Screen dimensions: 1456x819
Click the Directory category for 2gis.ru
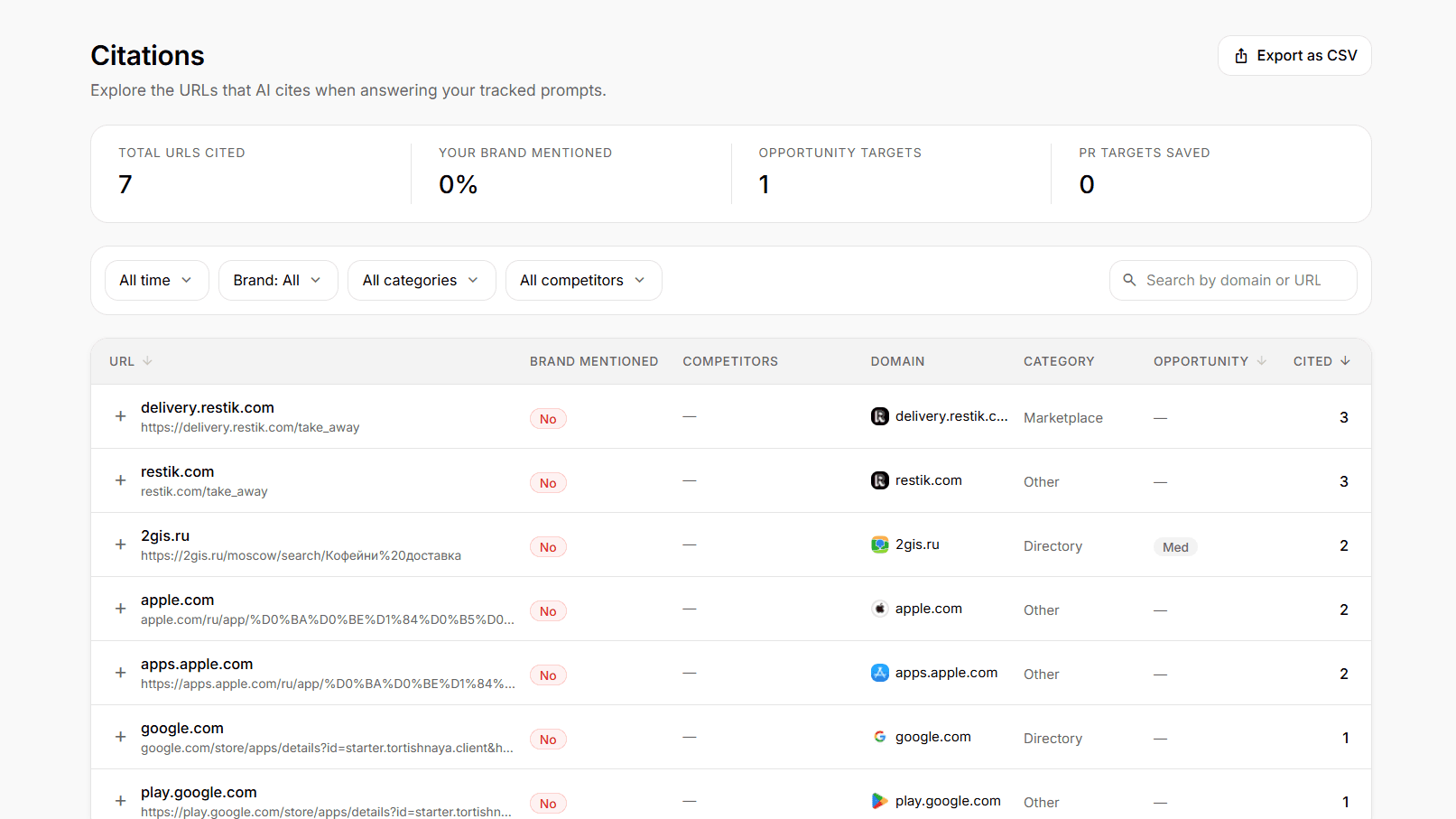point(1053,546)
